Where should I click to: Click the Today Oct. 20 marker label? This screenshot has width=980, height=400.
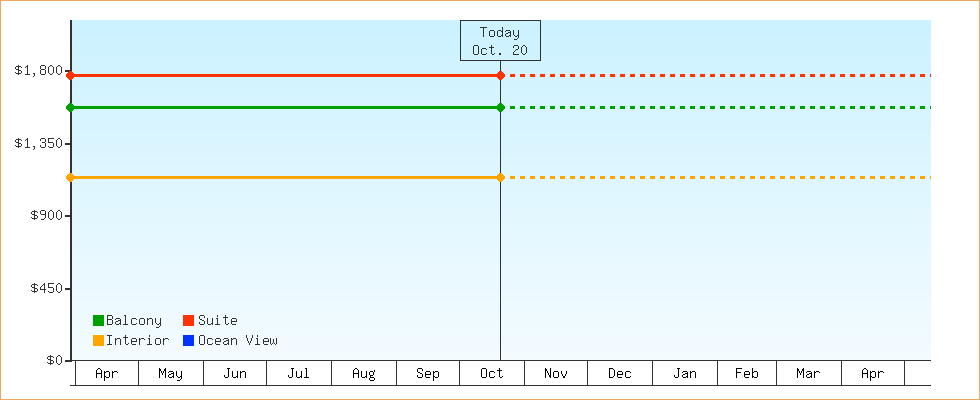[500, 41]
